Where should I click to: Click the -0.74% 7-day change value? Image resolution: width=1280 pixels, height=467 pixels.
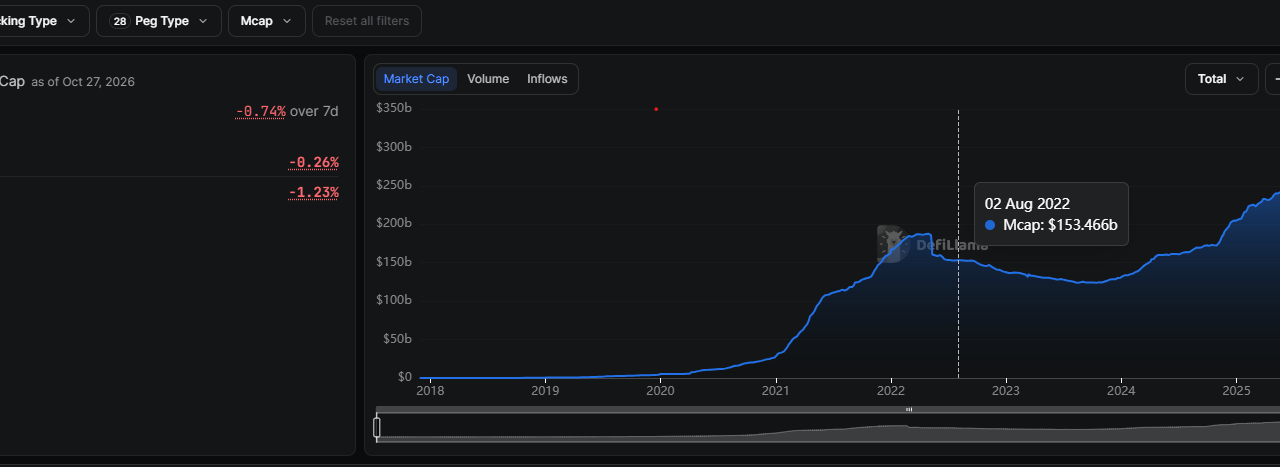[x=261, y=111]
